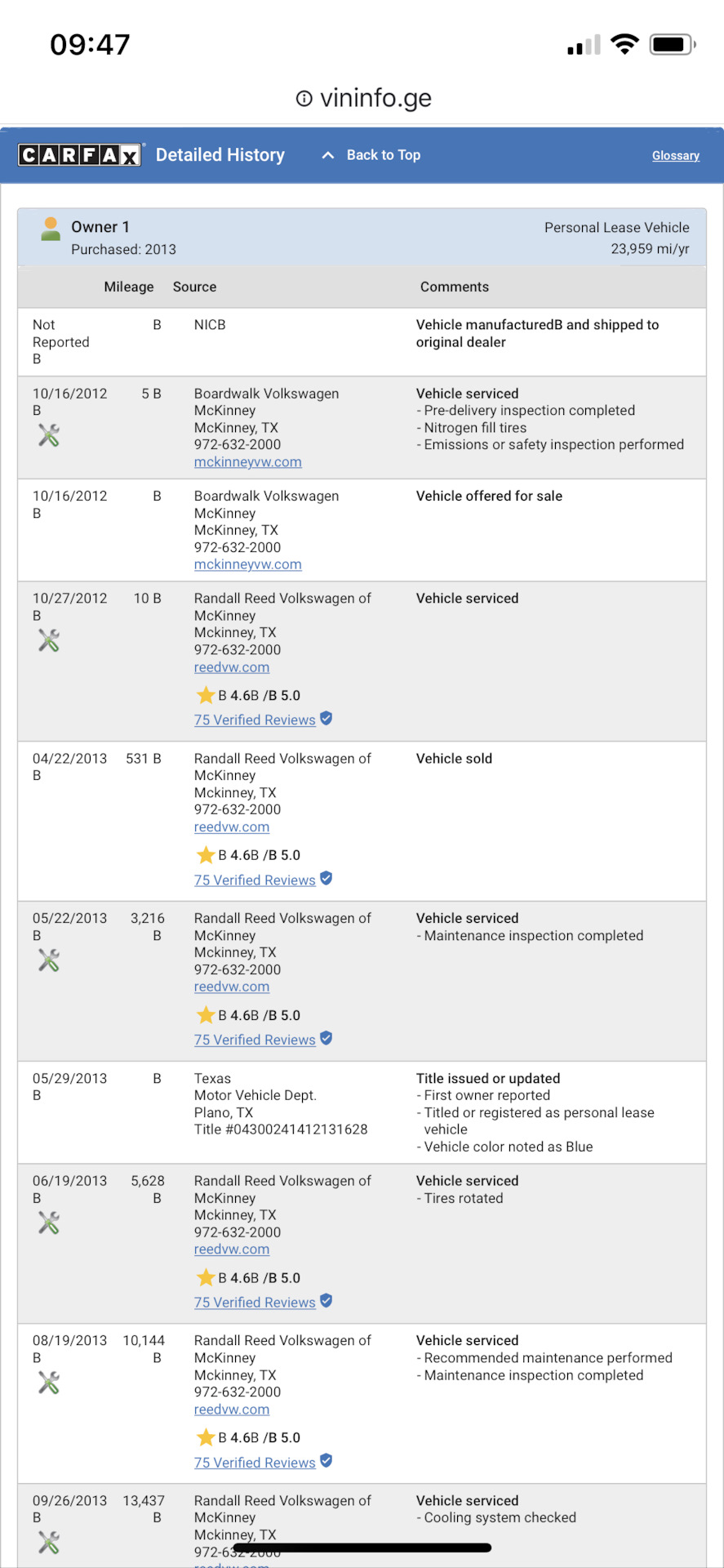This screenshot has width=724, height=1568.
Task: Tap the vininfo.ge address bar
Action: tap(362, 98)
